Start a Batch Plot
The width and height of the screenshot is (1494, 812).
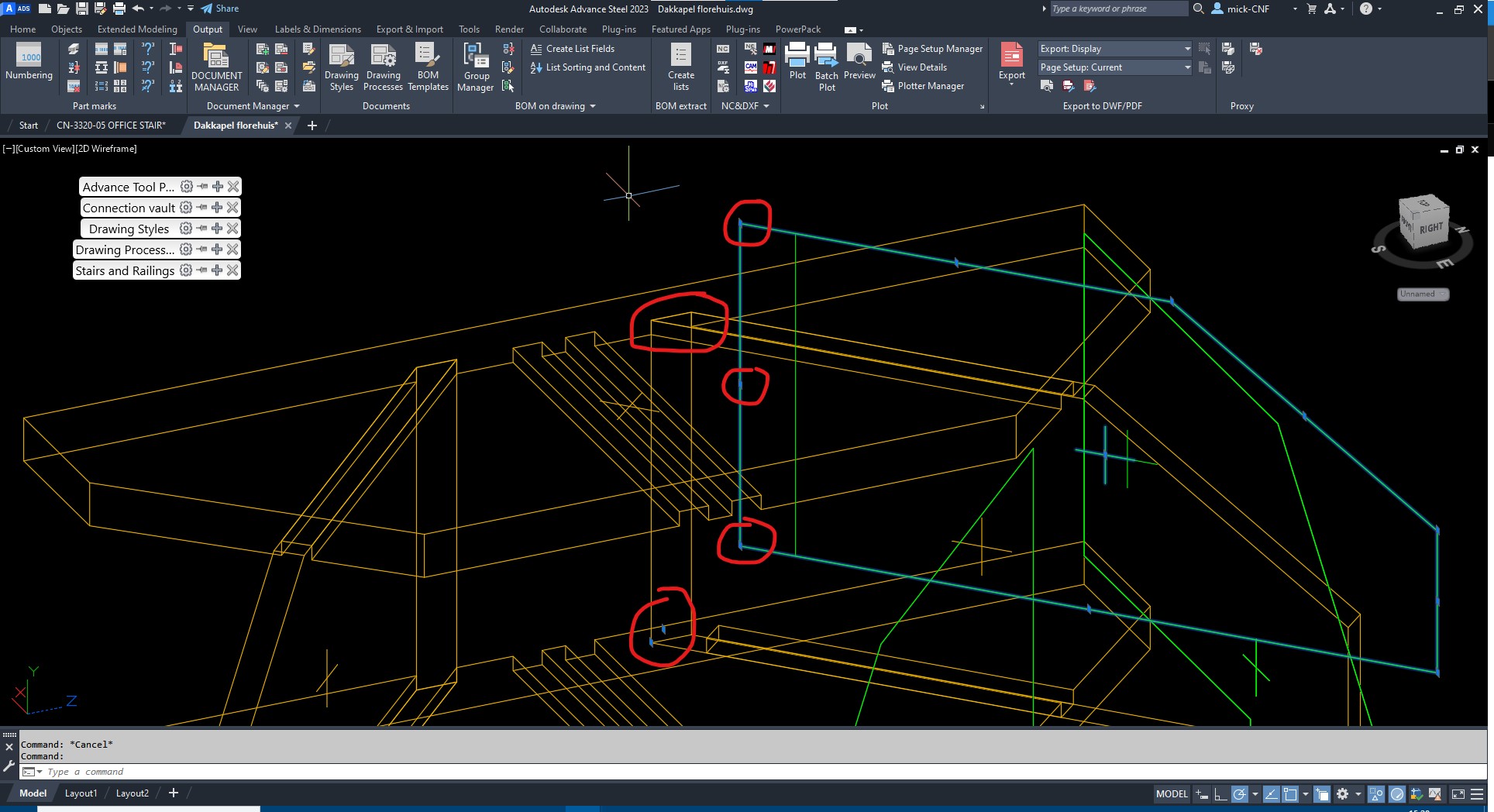coord(827,68)
